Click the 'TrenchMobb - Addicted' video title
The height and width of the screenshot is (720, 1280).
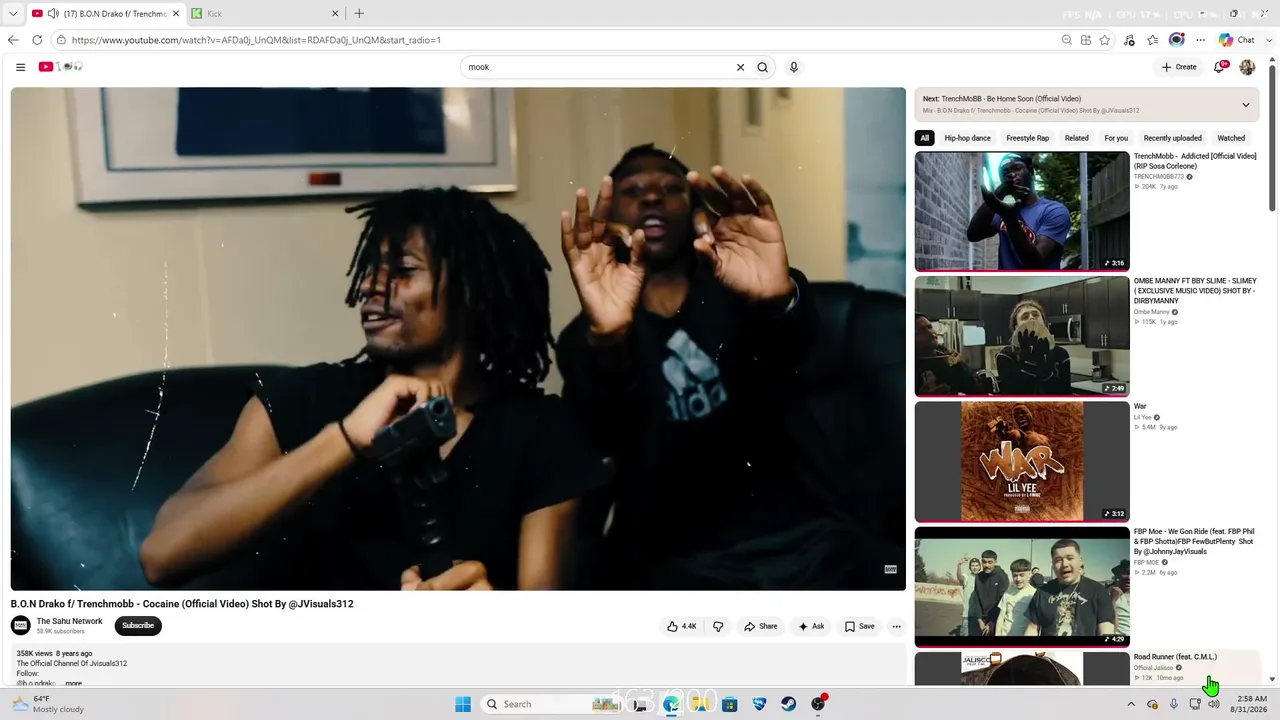point(1195,161)
